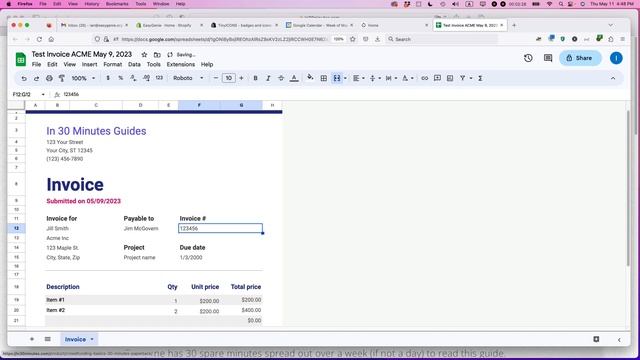The width and height of the screenshot is (640, 360).
Task: Create a filter with funnel icon
Action: point(462,78)
